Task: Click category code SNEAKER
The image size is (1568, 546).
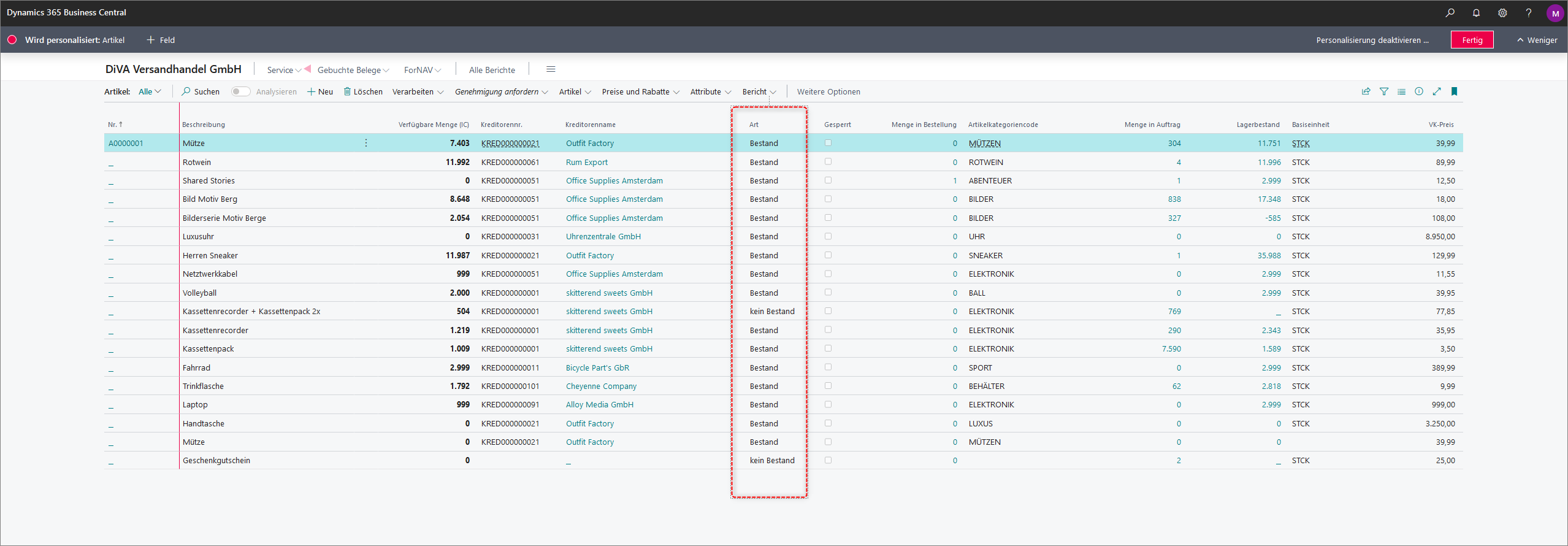Action: pyautogui.click(x=985, y=255)
